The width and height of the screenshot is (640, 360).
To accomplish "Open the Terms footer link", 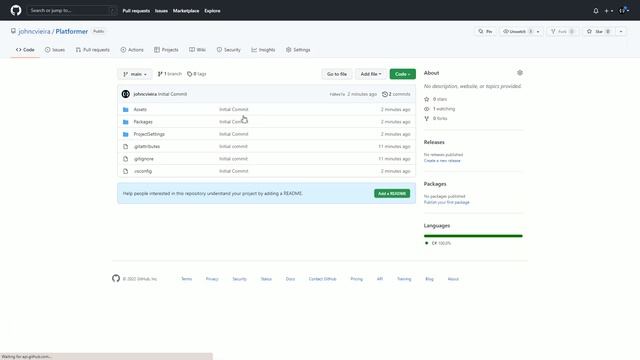I will coord(187,279).
